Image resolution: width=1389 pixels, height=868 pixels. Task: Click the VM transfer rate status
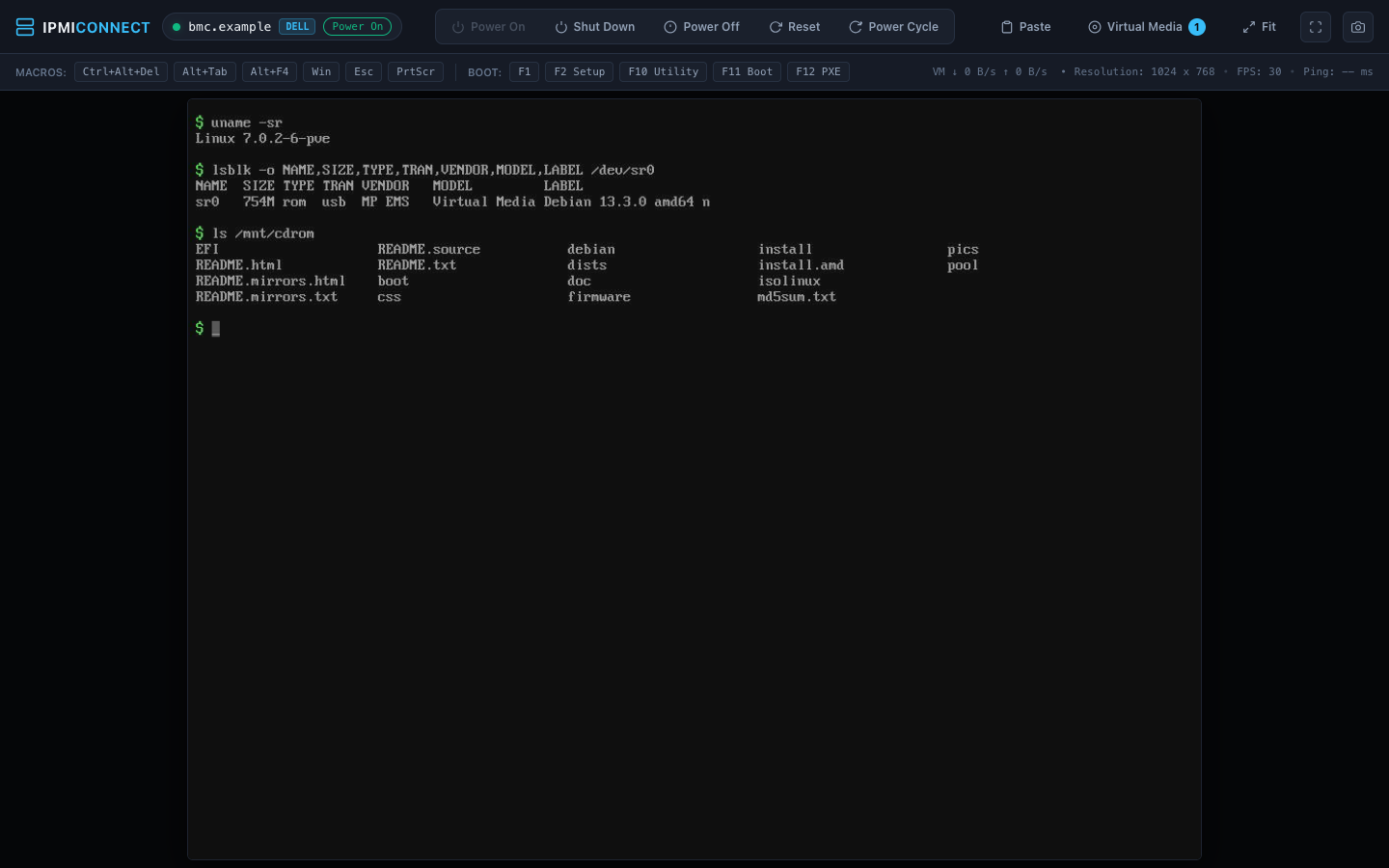click(990, 72)
